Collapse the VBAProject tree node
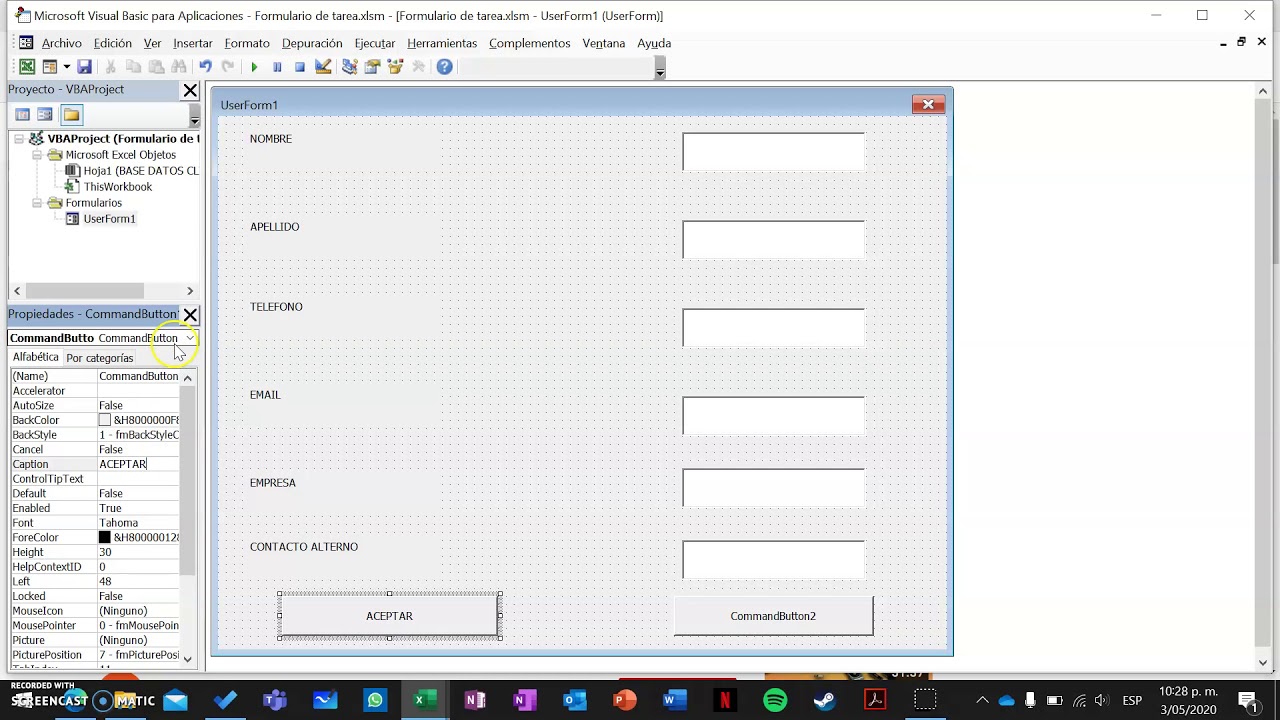The image size is (1280, 720). click(x=19, y=139)
